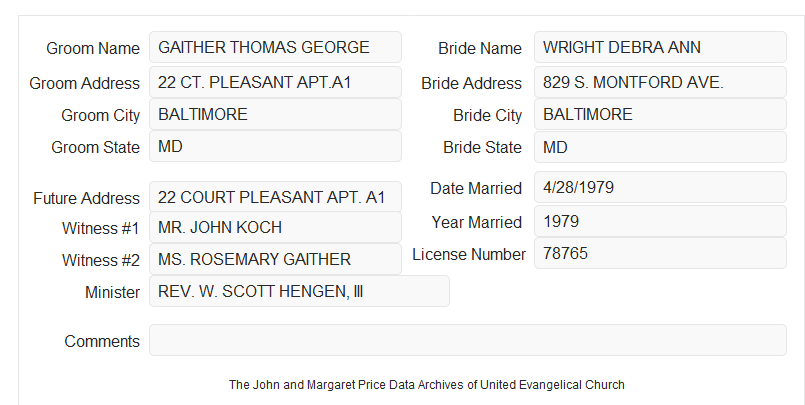Select the Groom Address input
This screenshot has height=405, width=805.
[275, 82]
